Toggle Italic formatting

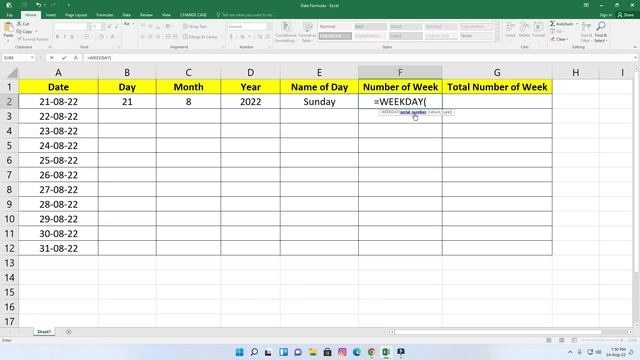click(x=64, y=37)
